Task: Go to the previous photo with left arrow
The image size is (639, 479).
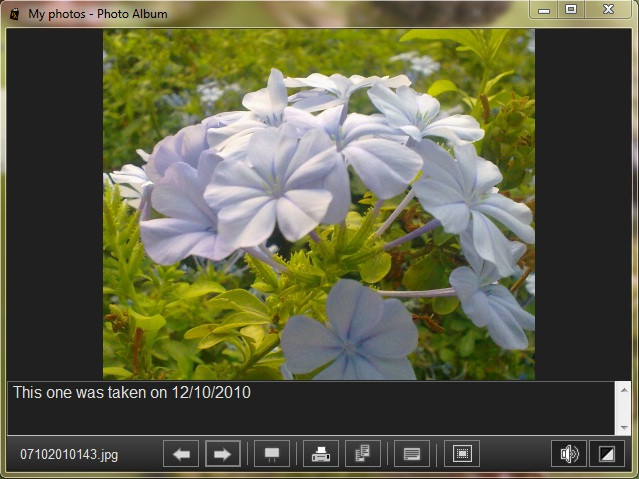Action: pyautogui.click(x=181, y=453)
